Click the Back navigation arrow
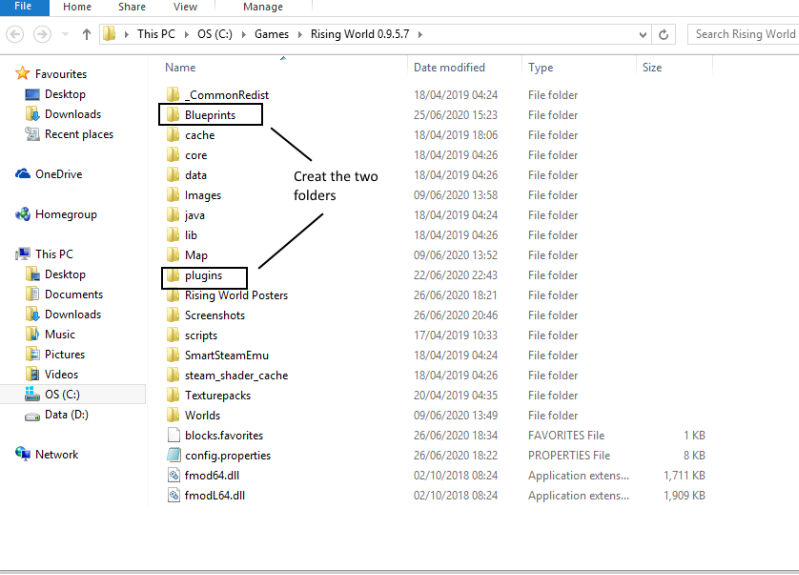Image resolution: width=799 pixels, height=575 pixels. point(15,34)
